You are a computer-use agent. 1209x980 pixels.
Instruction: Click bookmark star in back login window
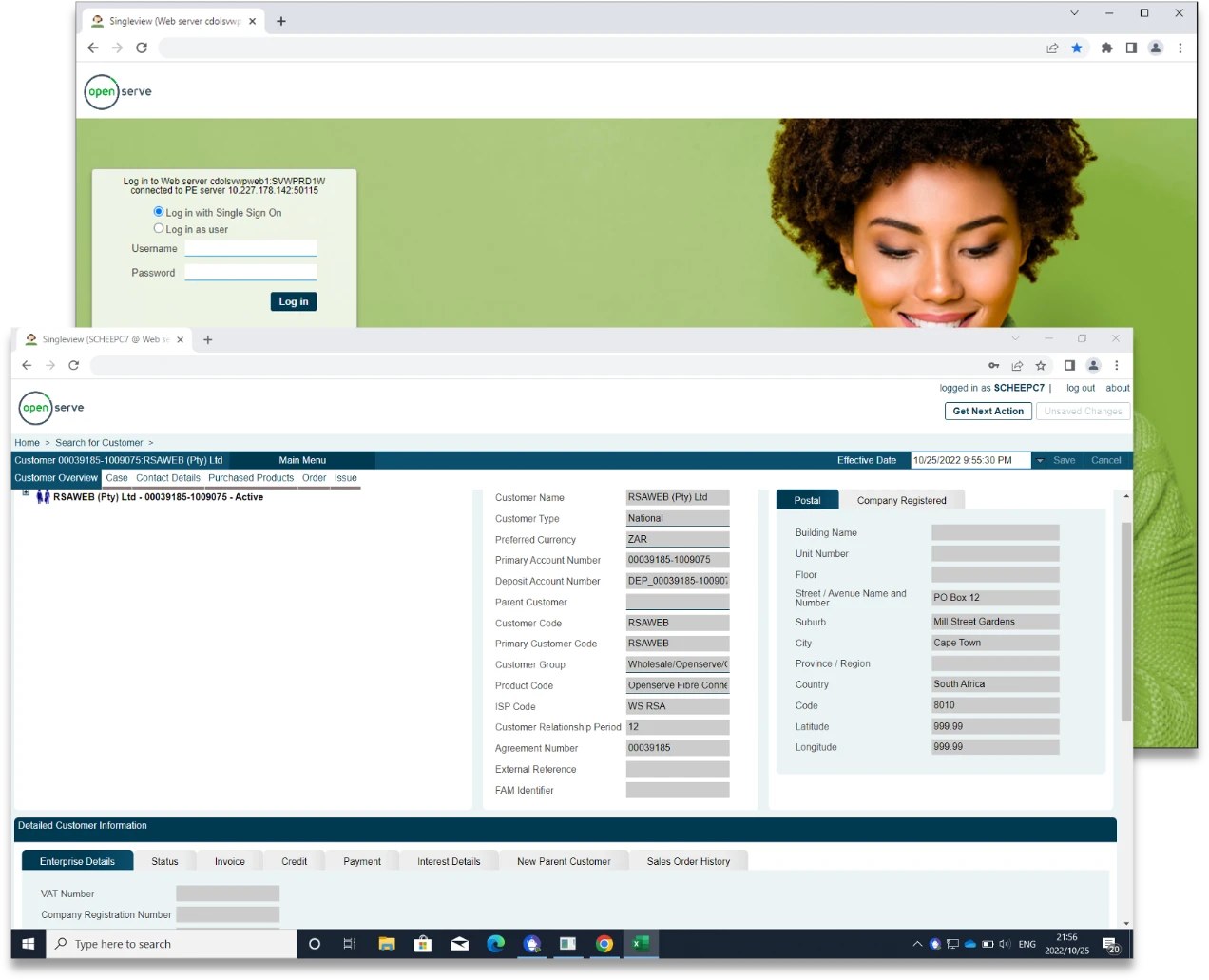1077,48
